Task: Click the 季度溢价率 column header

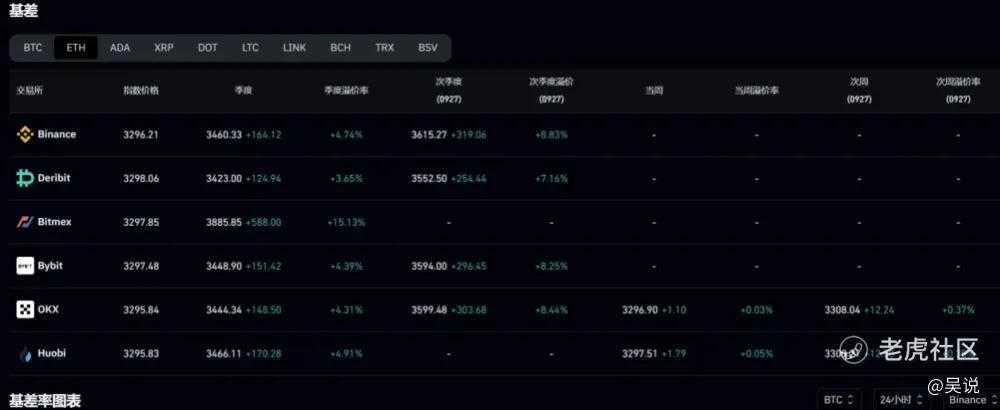Action: [346, 90]
